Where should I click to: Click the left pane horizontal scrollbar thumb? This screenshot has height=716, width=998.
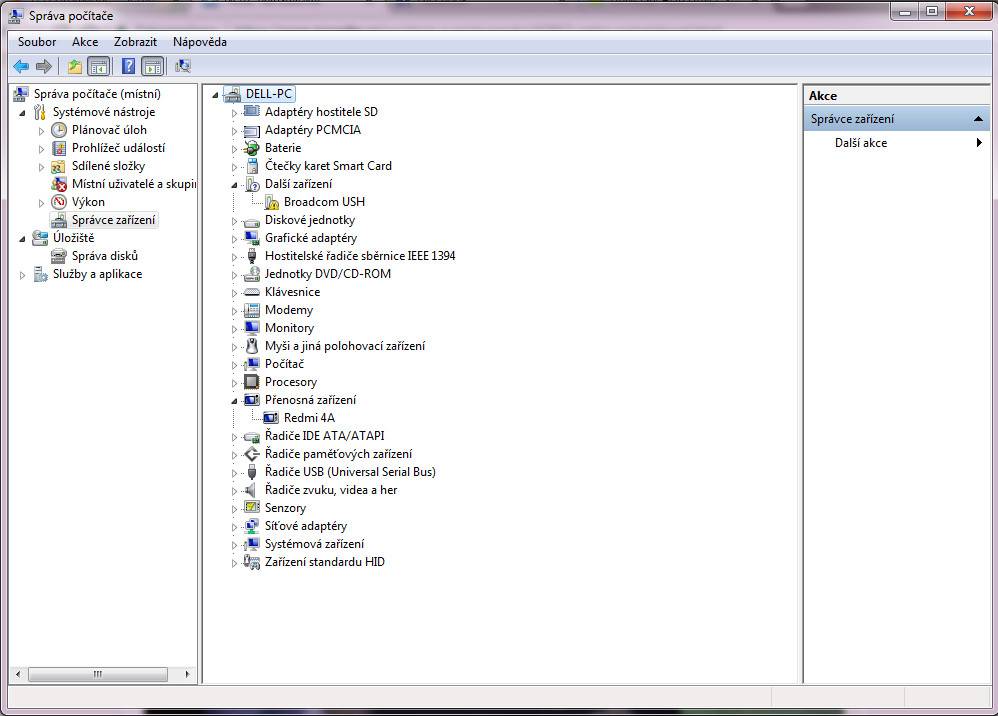tap(98, 673)
